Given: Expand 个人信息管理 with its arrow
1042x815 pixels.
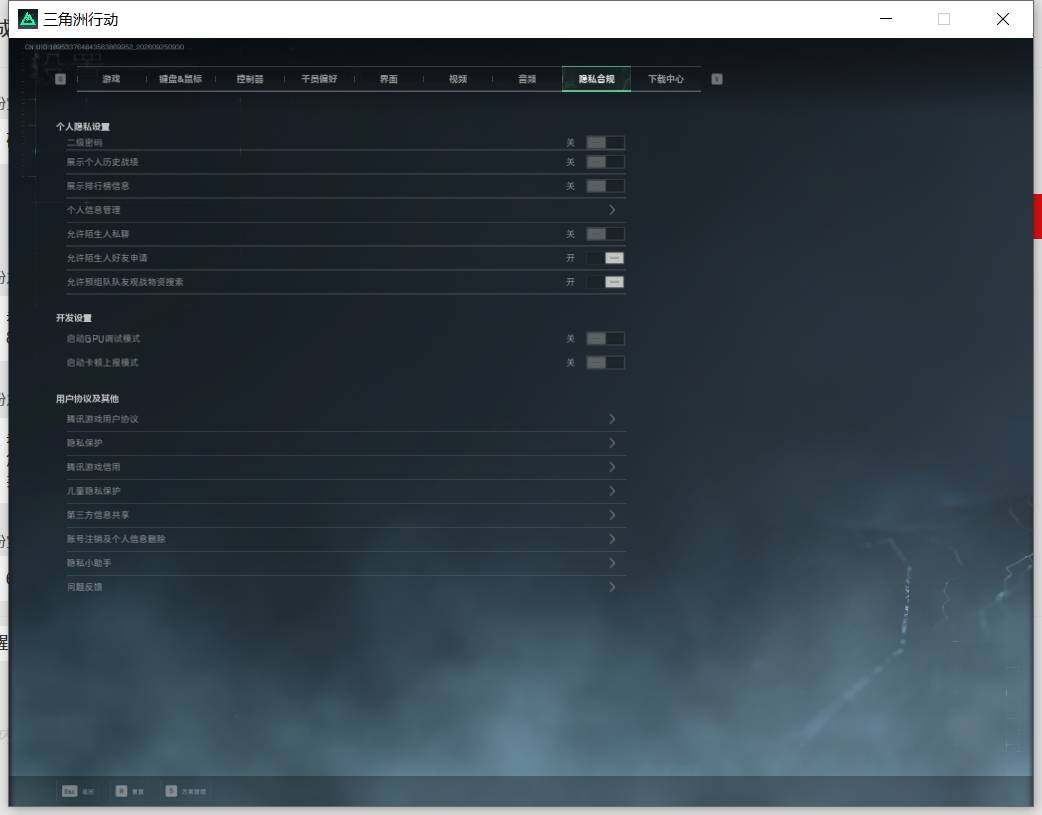Looking at the screenshot, I should [x=612, y=210].
